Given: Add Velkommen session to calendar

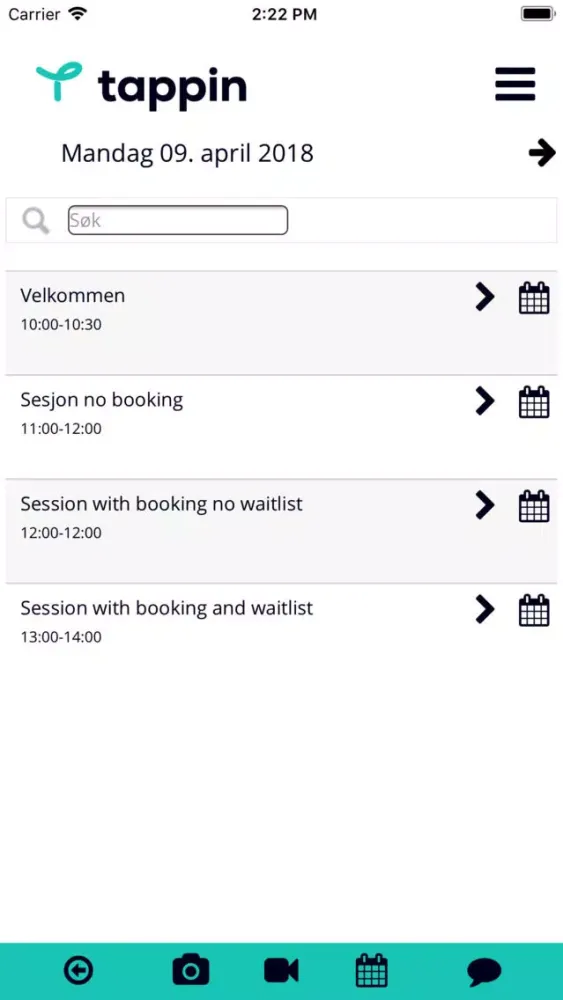Looking at the screenshot, I should pos(534,298).
